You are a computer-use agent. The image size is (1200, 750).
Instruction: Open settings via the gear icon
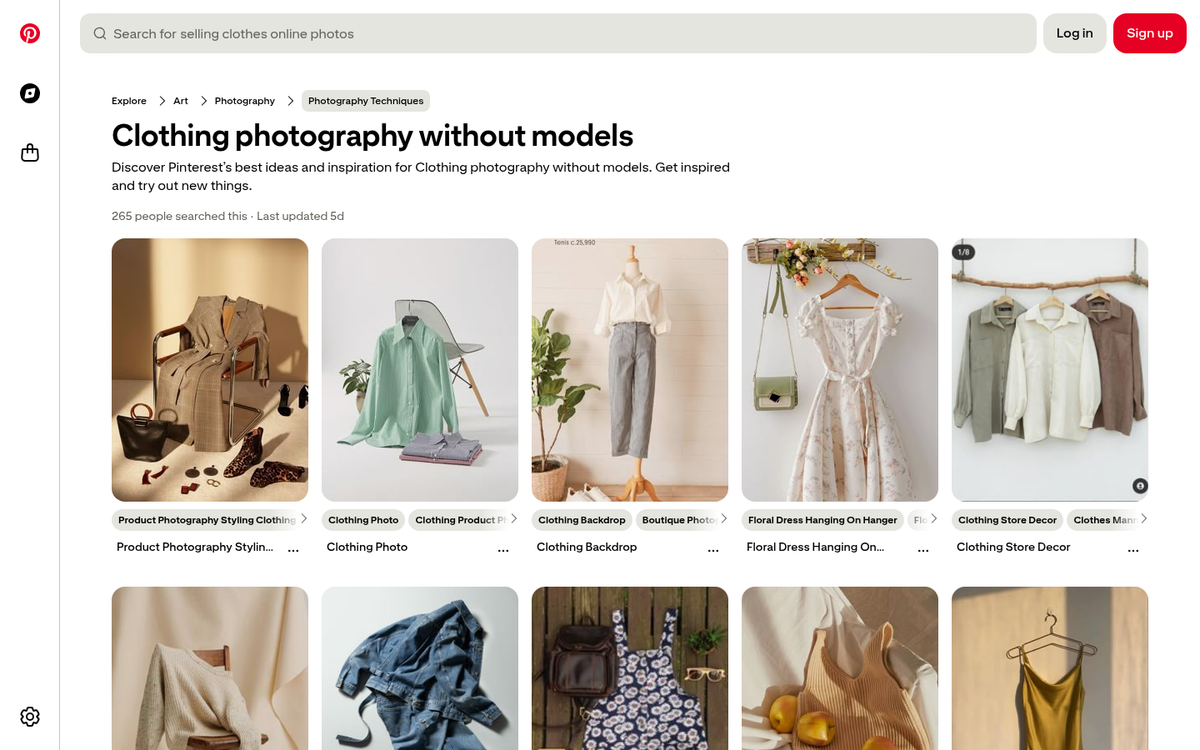29,716
